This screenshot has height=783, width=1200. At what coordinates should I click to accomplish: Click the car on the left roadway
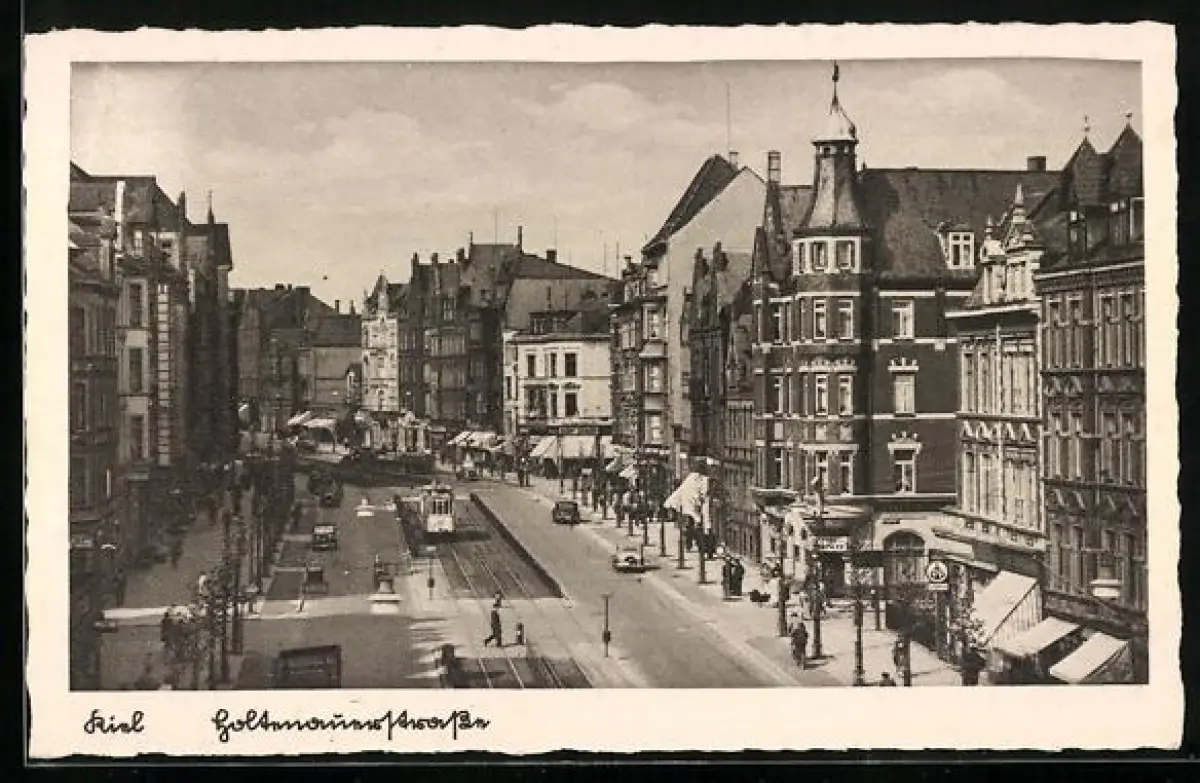click(x=323, y=537)
